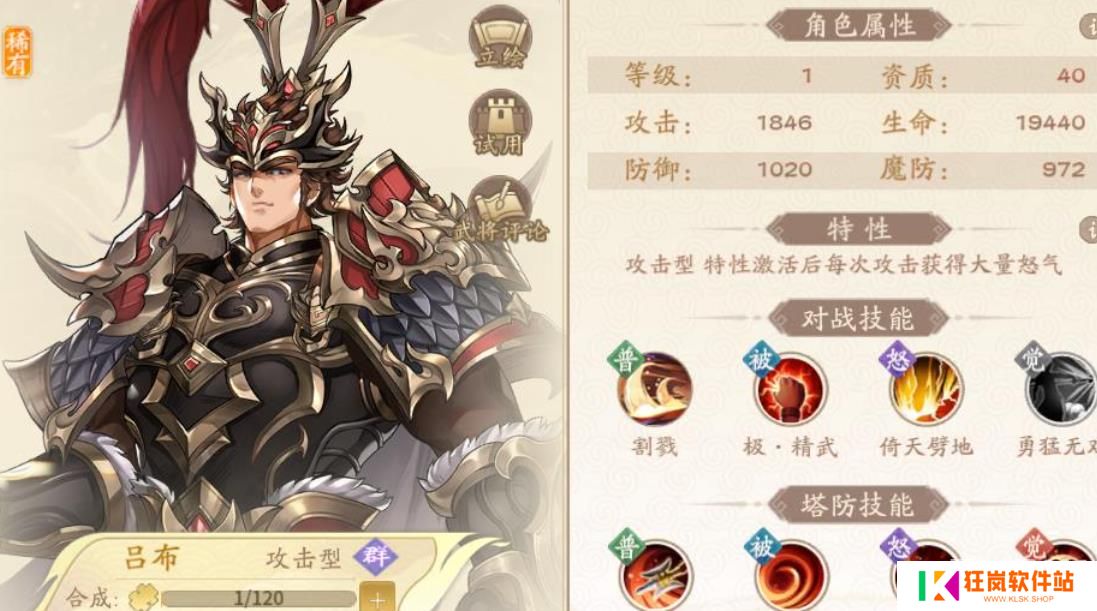The height and width of the screenshot is (611, 1097).
Task: Click the 塔防技能 section header
Action: click(858, 505)
